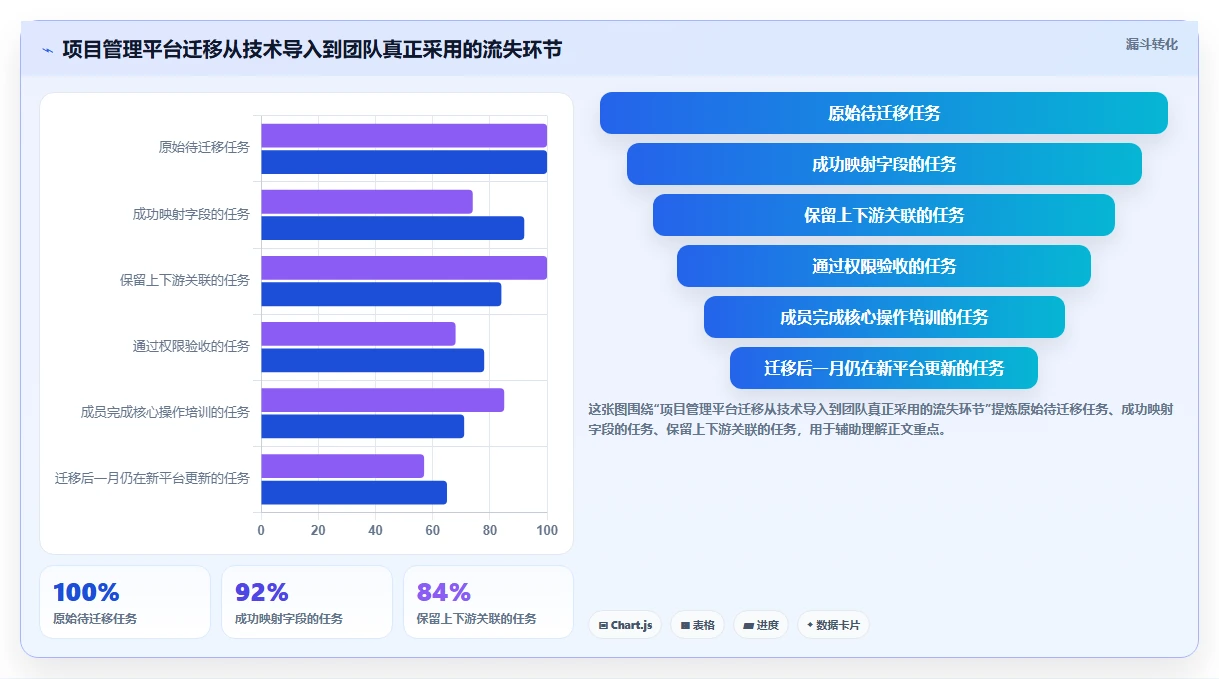The height and width of the screenshot is (679, 1219).
Task: Click the 漏斗转化 label in the header
Action: 1152,44
